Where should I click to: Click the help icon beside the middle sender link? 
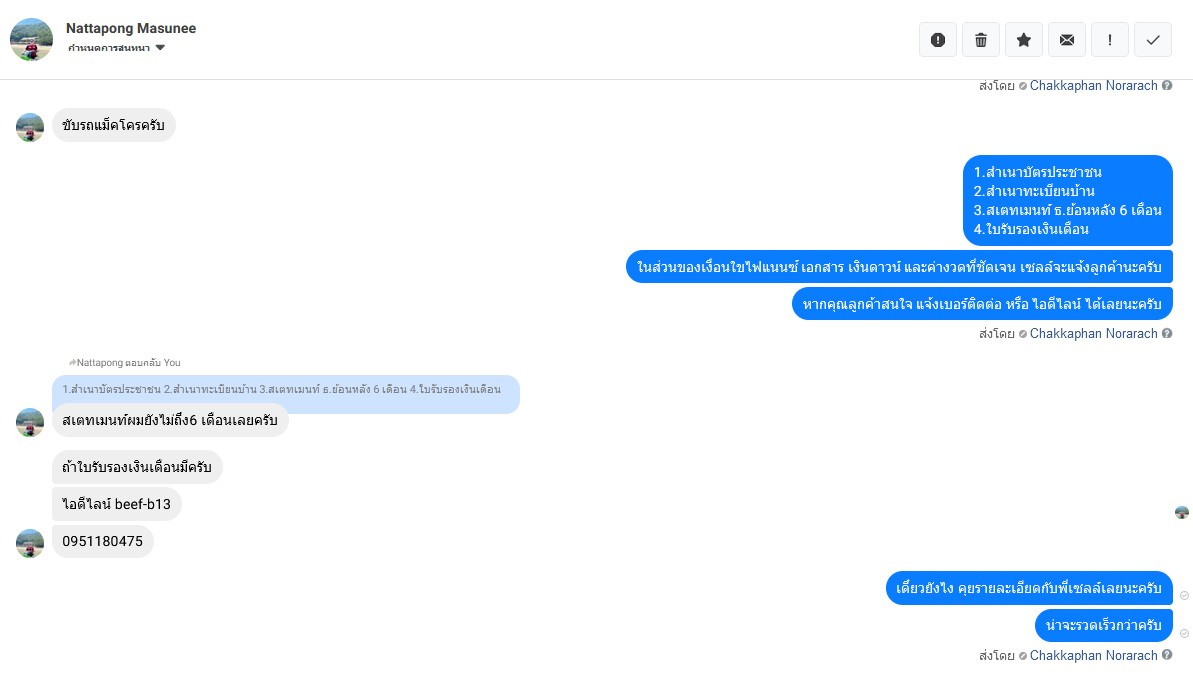click(x=1167, y=334)
